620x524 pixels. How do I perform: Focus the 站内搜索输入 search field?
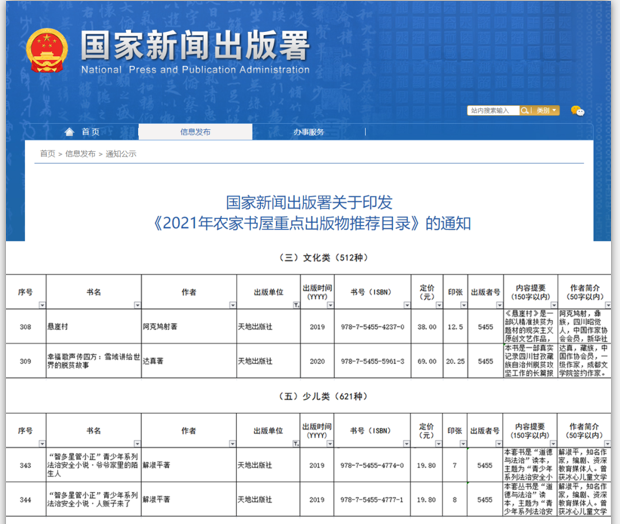click(493, 110)
